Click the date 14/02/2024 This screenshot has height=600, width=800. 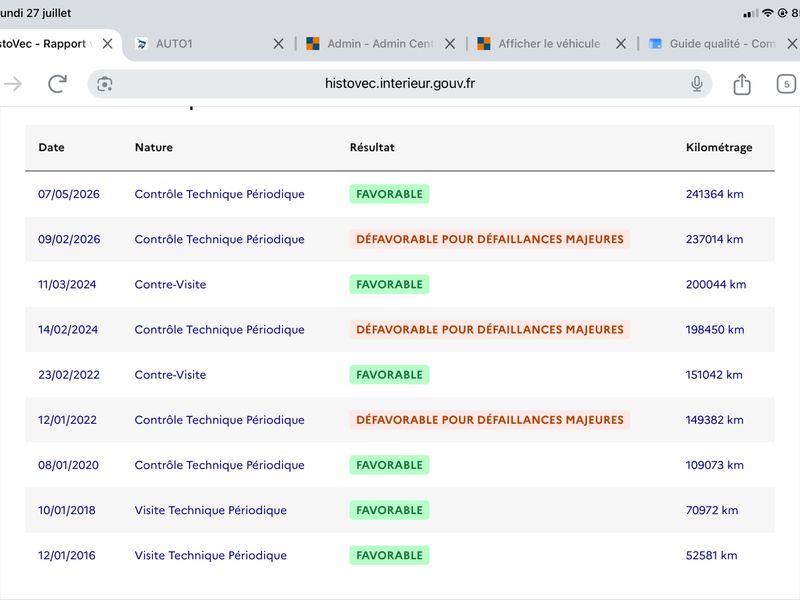[68, 330]
